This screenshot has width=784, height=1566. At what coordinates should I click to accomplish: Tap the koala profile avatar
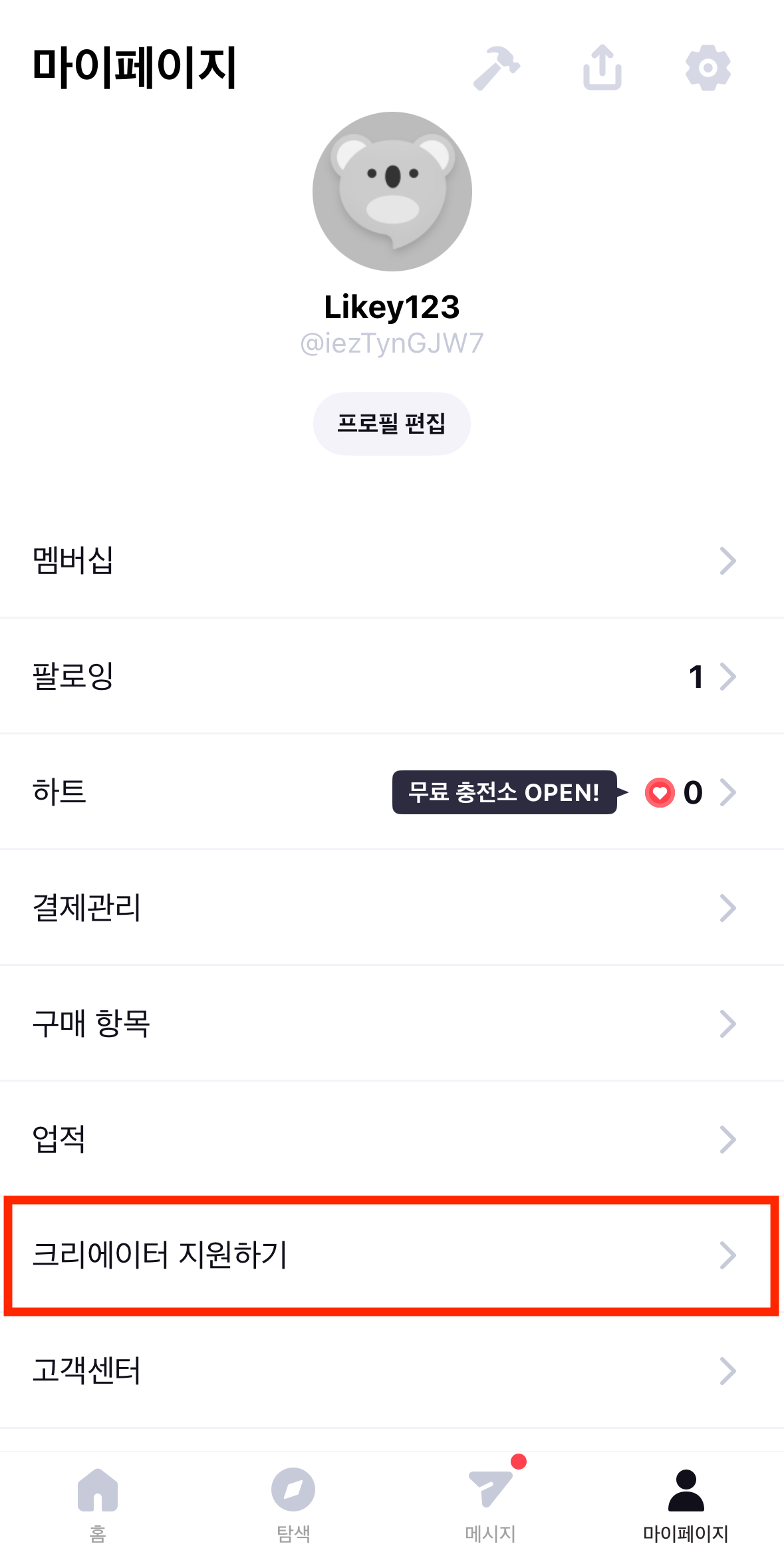[392, 192]
